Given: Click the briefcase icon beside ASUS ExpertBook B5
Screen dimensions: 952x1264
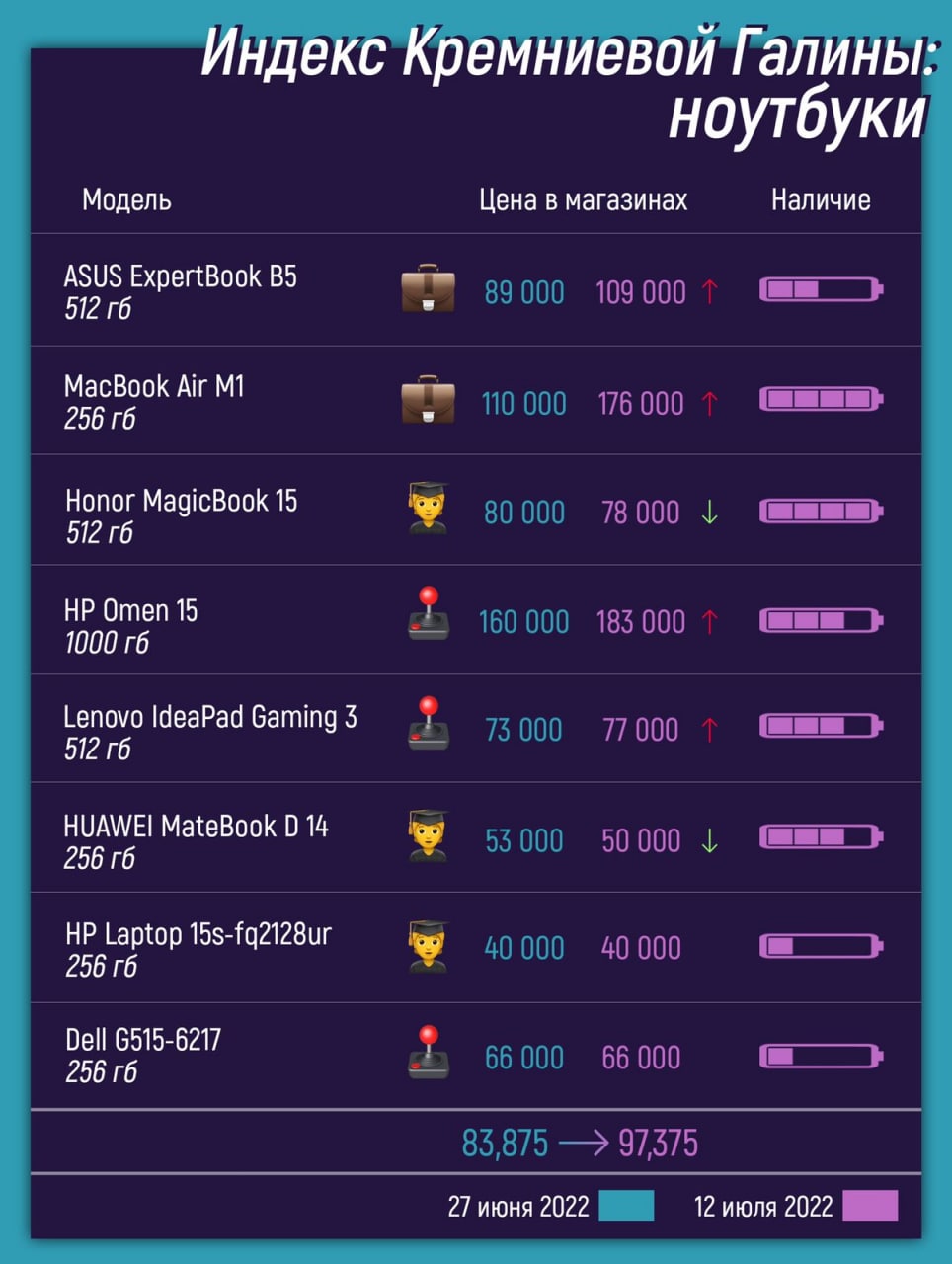Looking at the screenshot, I should point(429,288).
